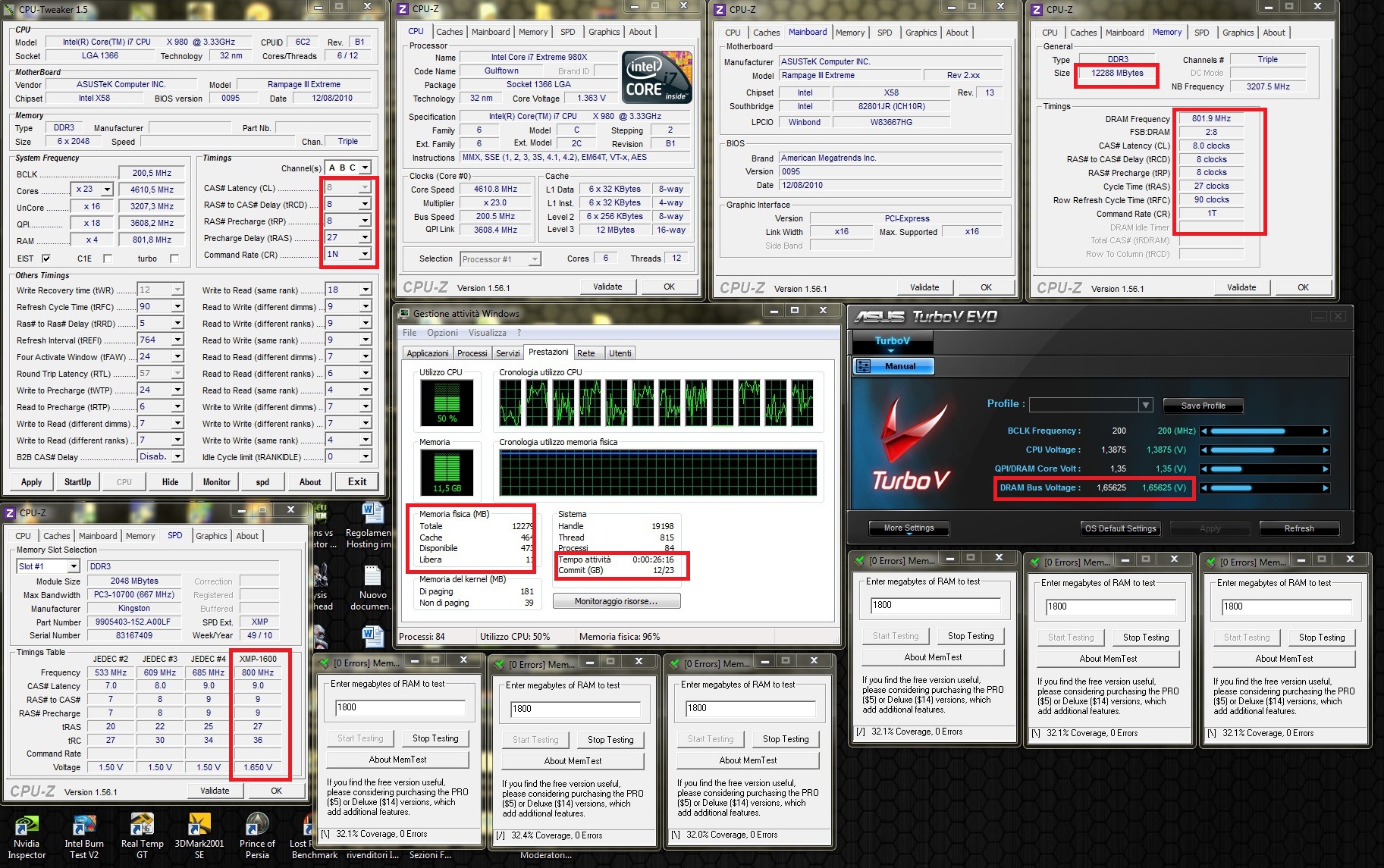The image size is (1384, 868).
Task: Select the Nuovo documen. text file icon
Action: [x=372, y=587]
